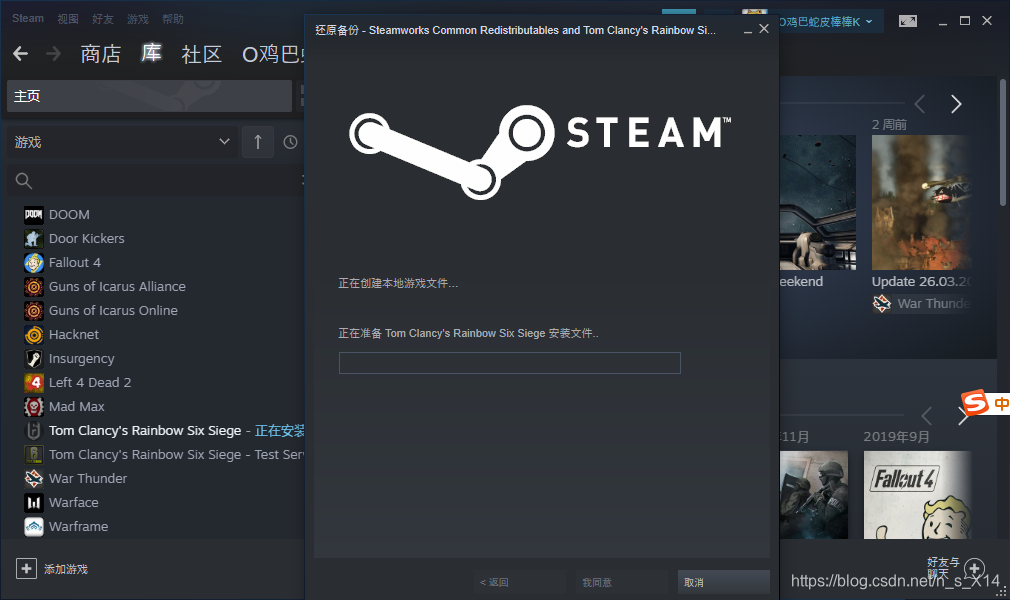Image resolution: width=1010 pixels, height=600 pixels.
Task: Open the 好友 menu
Action: pyautogui.click(x=102, y=19)
